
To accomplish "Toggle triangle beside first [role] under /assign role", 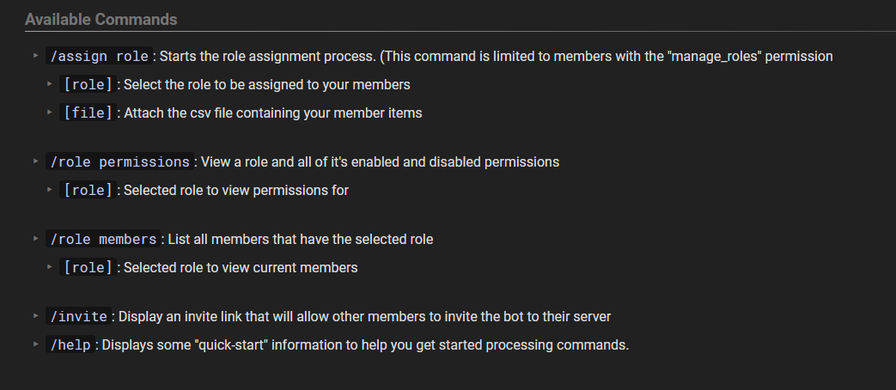I will [50, 84].
